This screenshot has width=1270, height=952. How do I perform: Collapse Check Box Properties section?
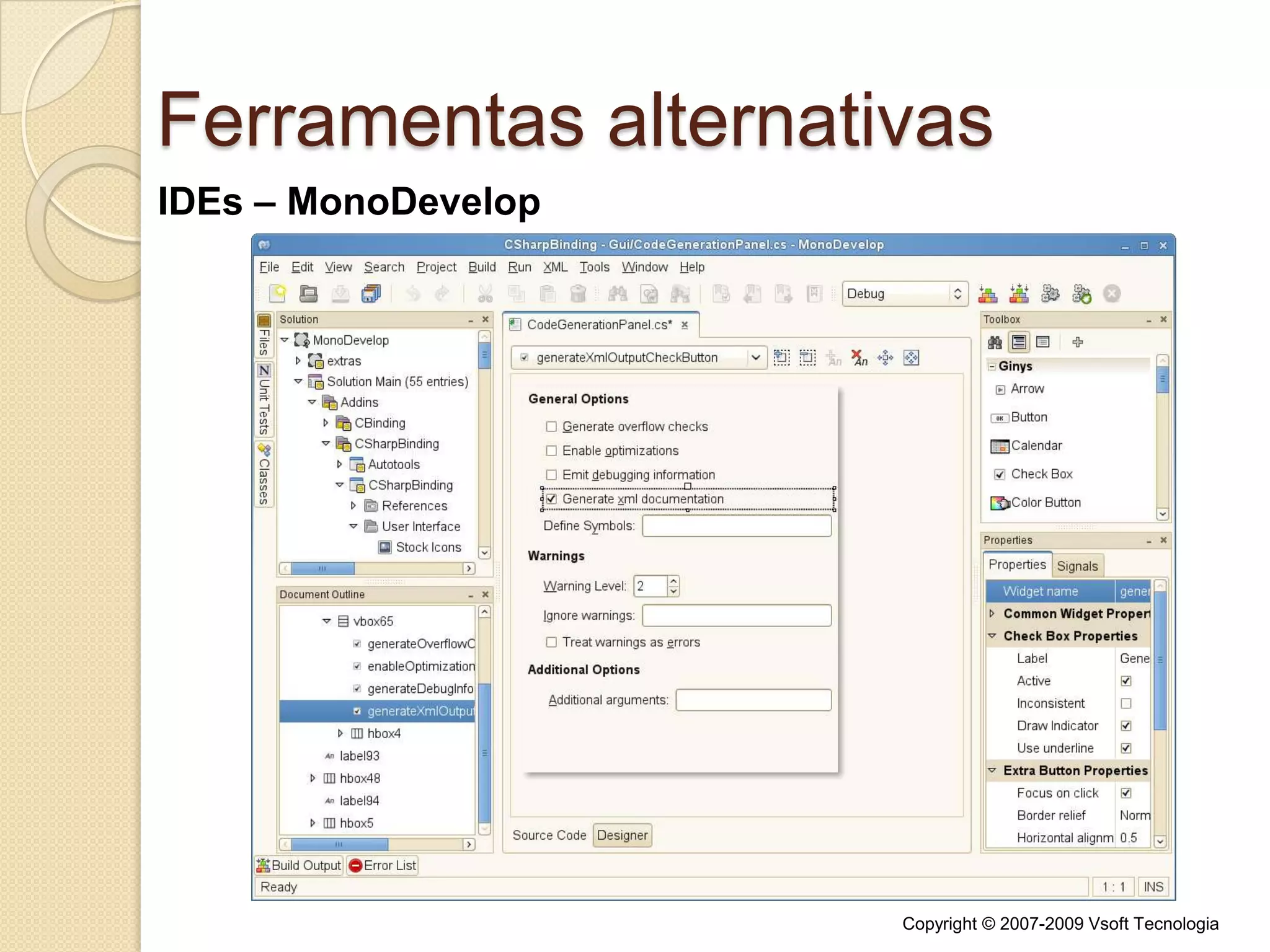pyautogui.click(x=992, y=636)
